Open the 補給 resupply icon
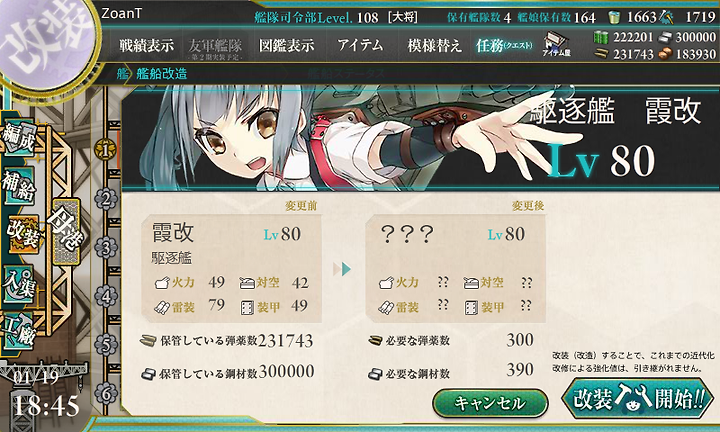 click(19, 186)
